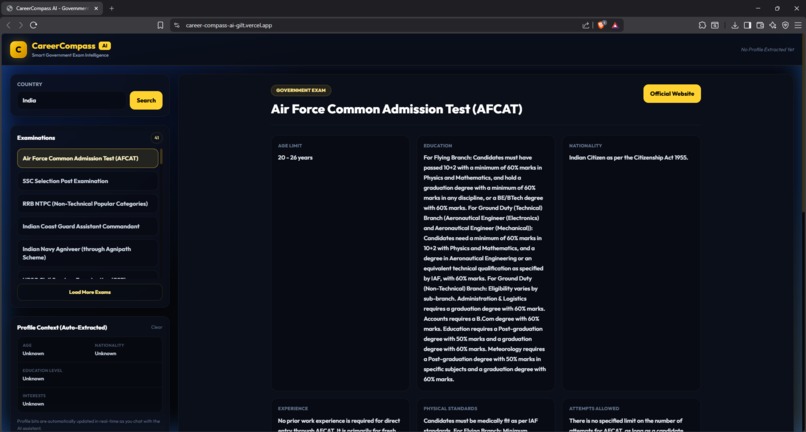Viewport: 806px width, 432px height.
Task: Open the Brave Wallet icon
Action: click(x=760, y=25)
